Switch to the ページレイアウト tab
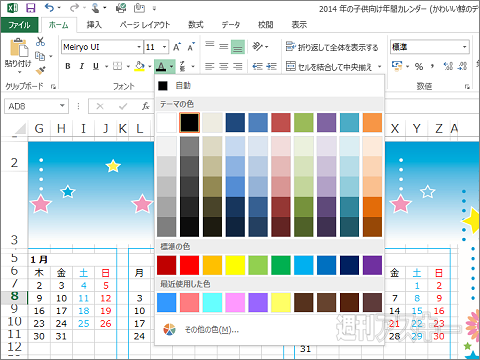The width and height of the screenshot is (480, 360). pyautogui.click(x=145, y=25)
